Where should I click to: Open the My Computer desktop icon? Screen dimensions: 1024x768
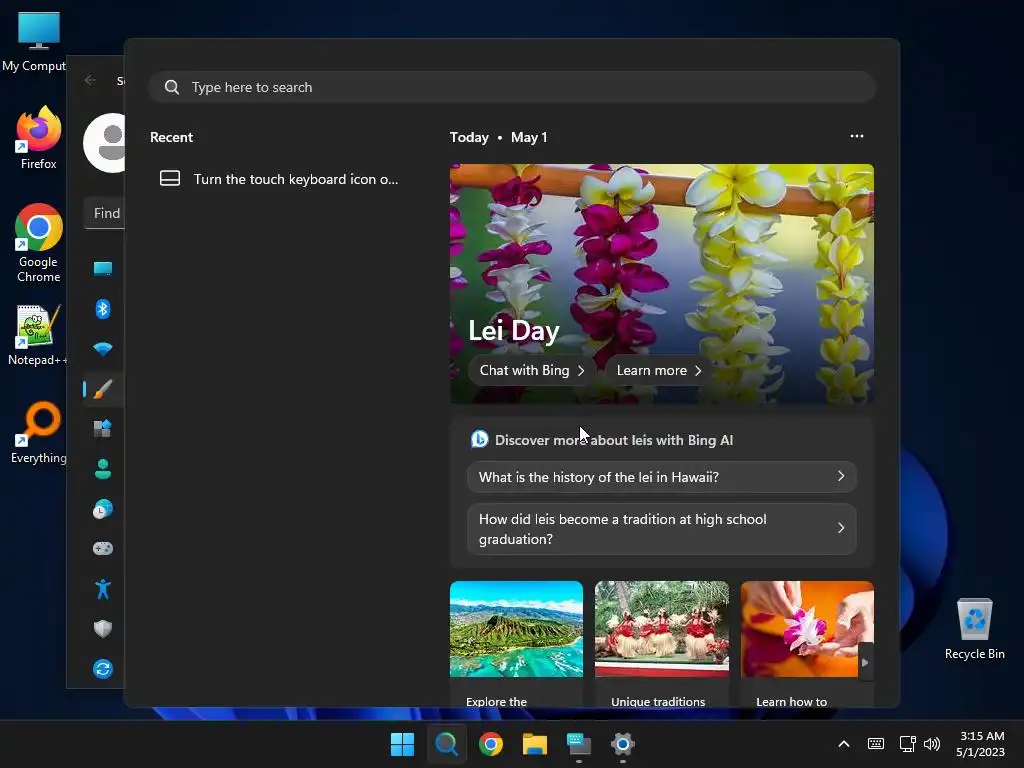[x=38, y=42]
